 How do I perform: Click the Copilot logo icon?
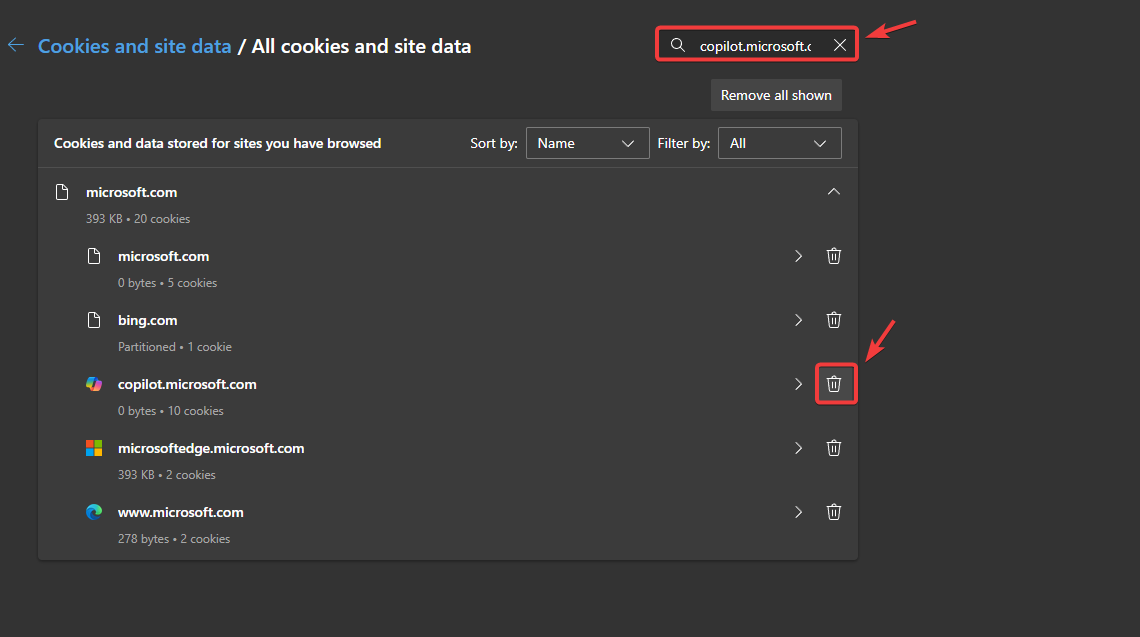point(94,384)
